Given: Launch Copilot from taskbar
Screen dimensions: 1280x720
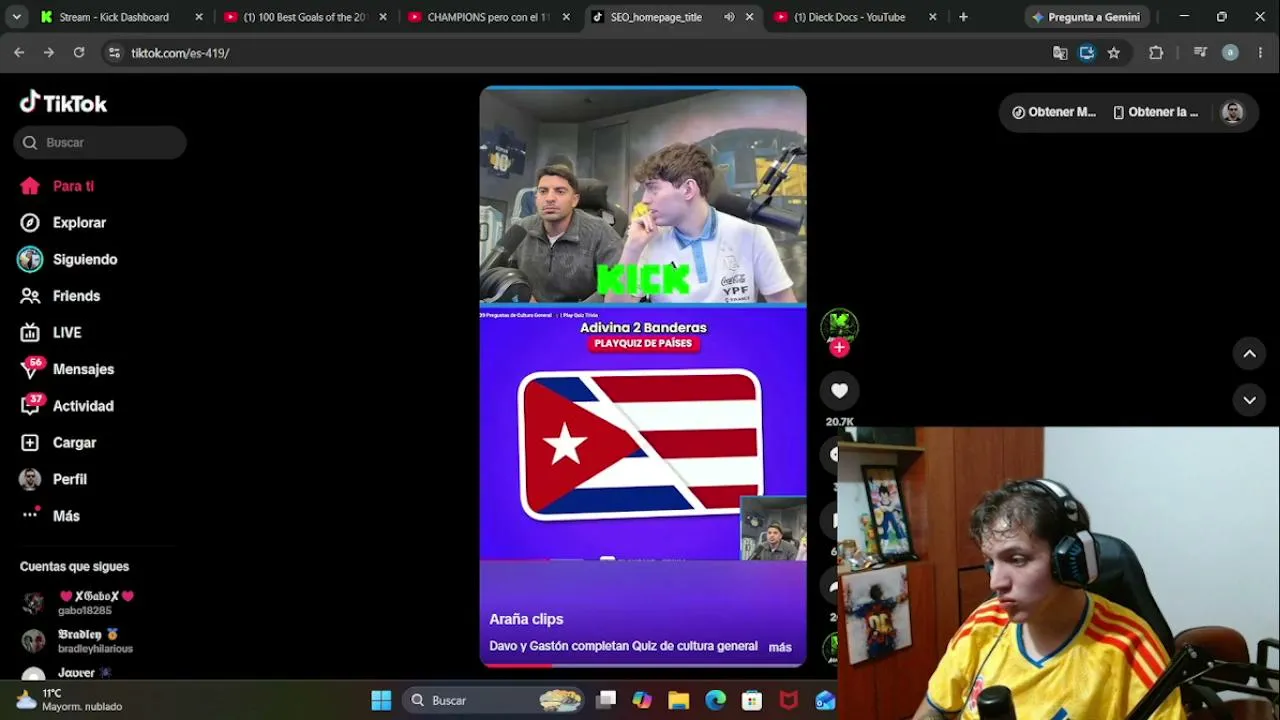Looking at the screenshot, I should point(642,700).
